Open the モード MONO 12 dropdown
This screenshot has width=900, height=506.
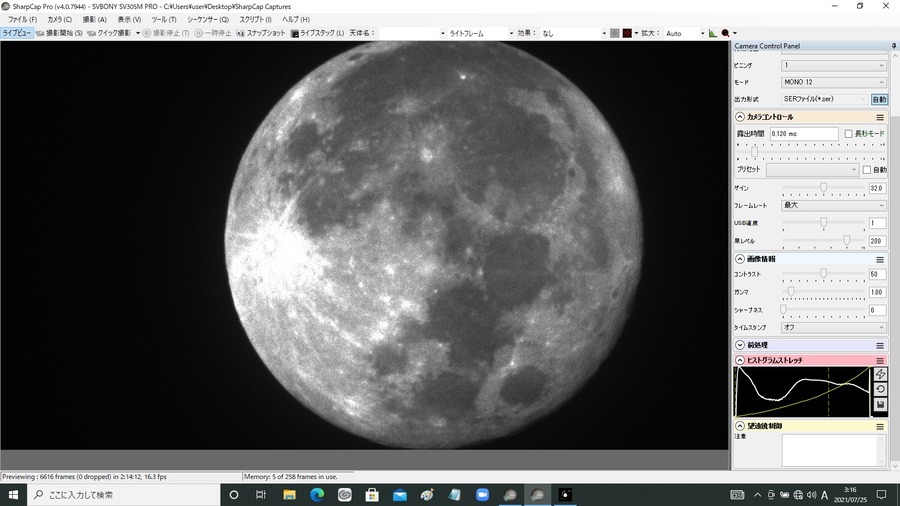[833, 82]
